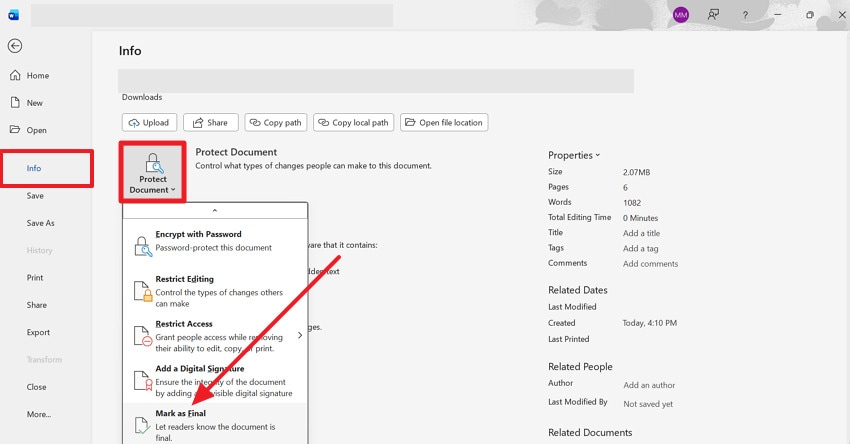Screen dimensions: 850x444
Task: Choose Add a Digital Signature menu entry
Action: click(215, 381)
